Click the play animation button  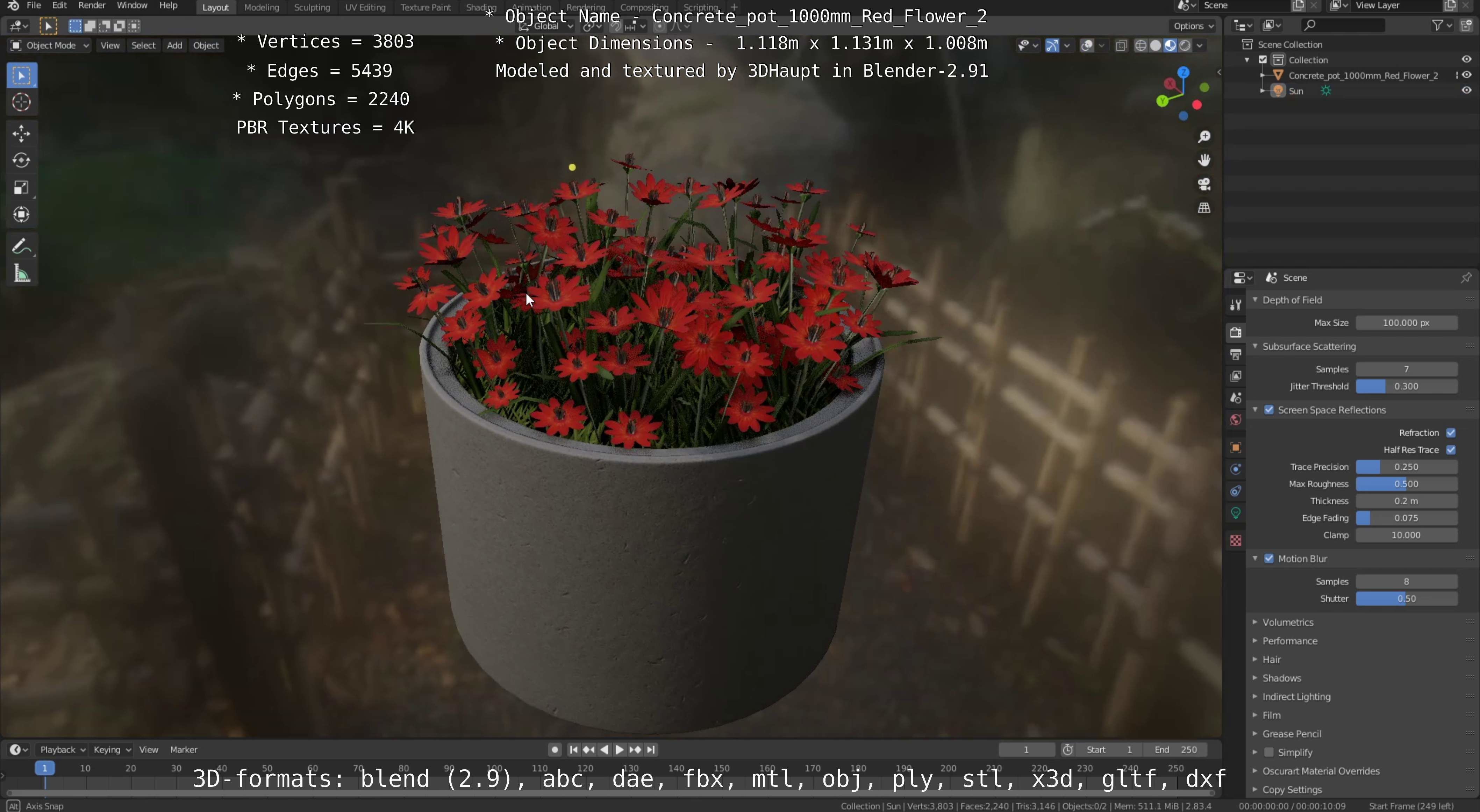[x=619, y=749]
